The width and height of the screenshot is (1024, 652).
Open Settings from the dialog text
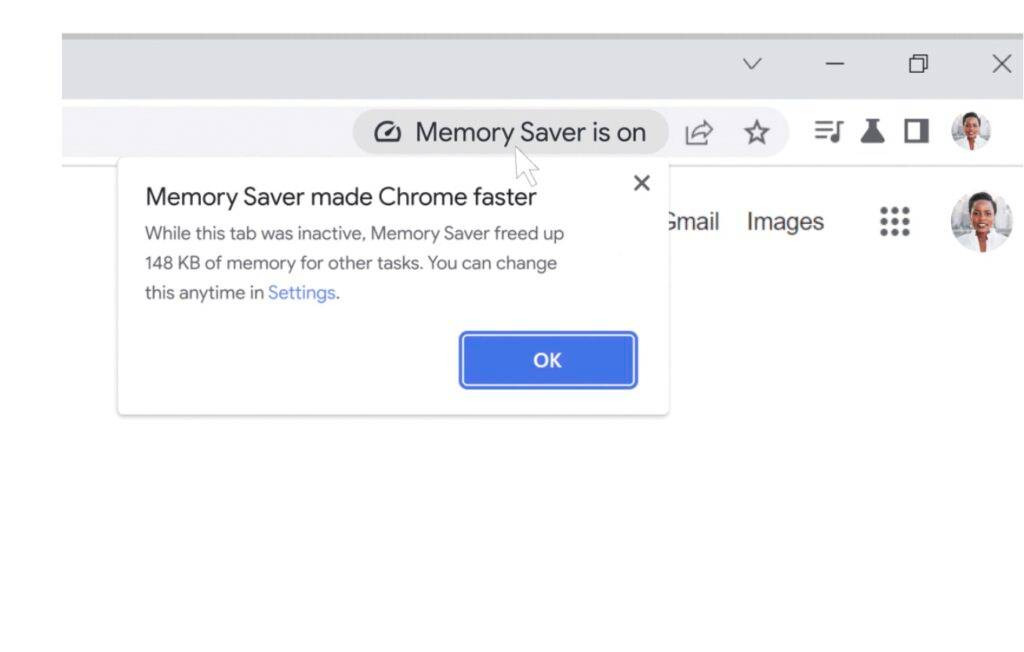(x=301, y=292)
